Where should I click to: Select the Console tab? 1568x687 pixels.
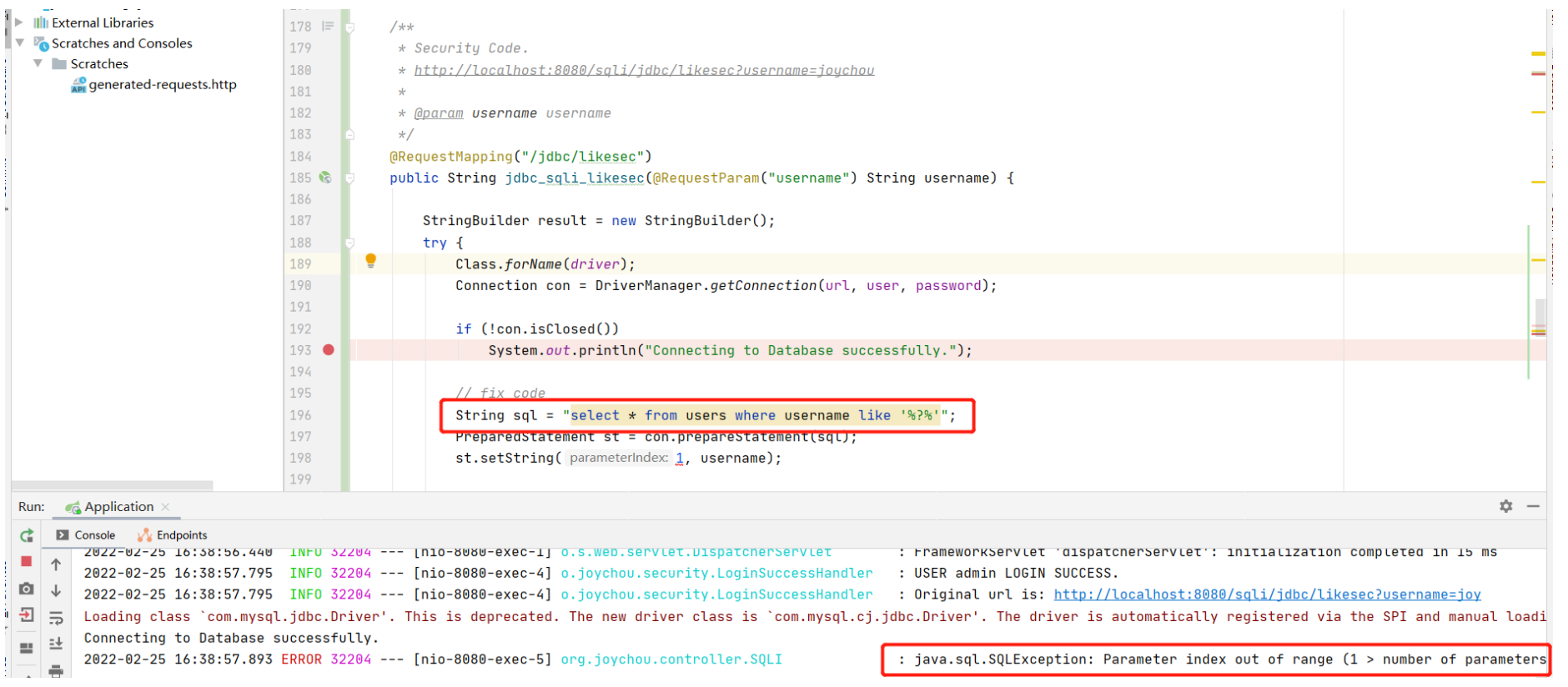click(86, 535)
